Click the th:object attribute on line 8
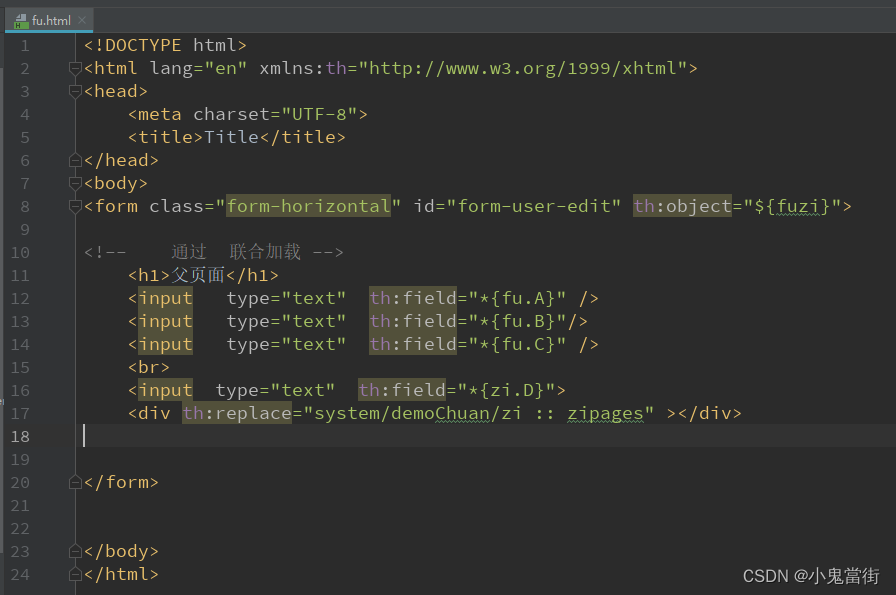This screenshot has height=595, width=896. pos(682,206)
